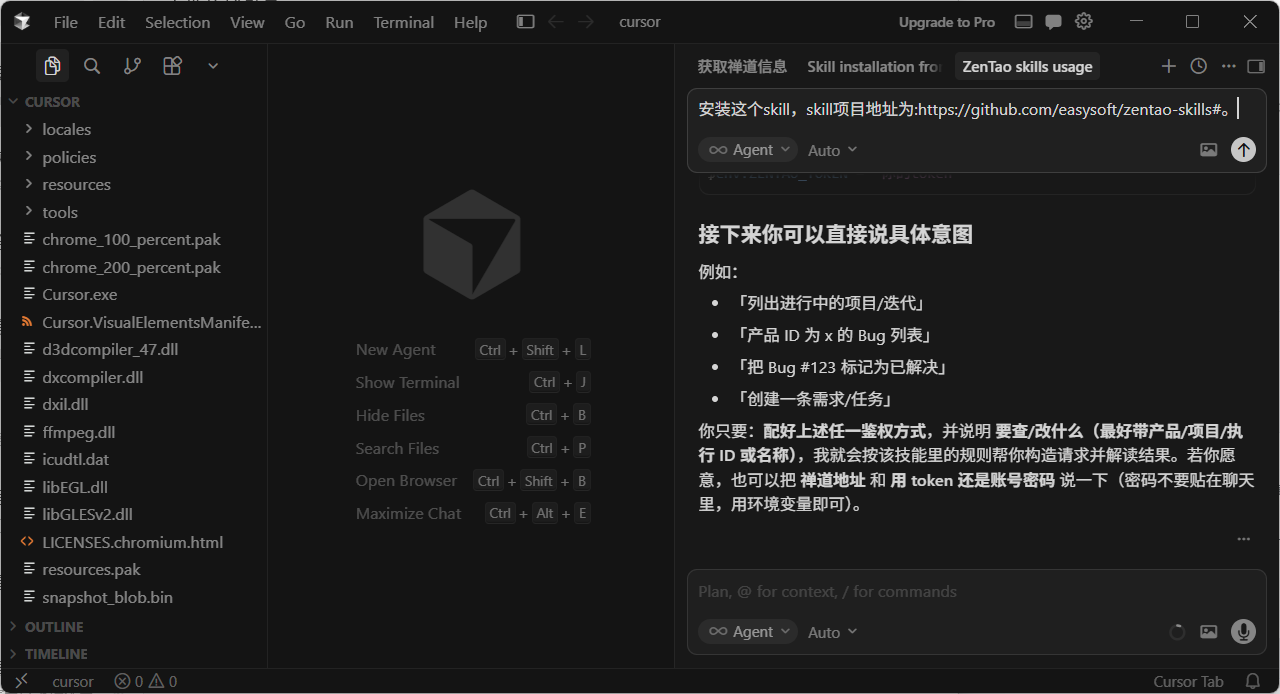1280x694 pixels.
Task: Toggle the bottom panel icon
Action: 1023,22
